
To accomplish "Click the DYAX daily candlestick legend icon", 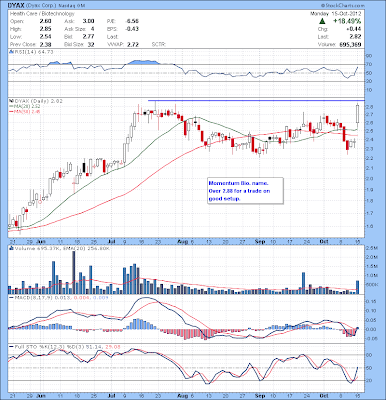I will [11, 100].
